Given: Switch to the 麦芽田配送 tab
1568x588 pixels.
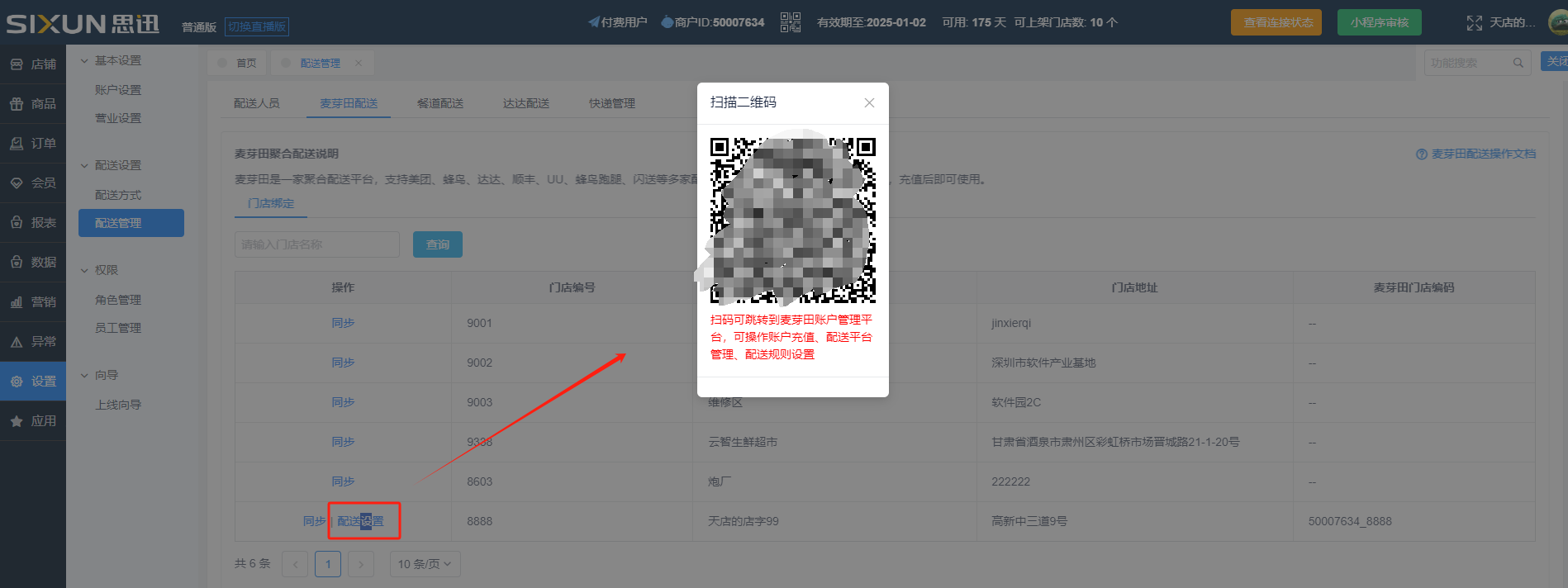Looking at the screenshot, I should pyautogui.click(x=349, y=103).
